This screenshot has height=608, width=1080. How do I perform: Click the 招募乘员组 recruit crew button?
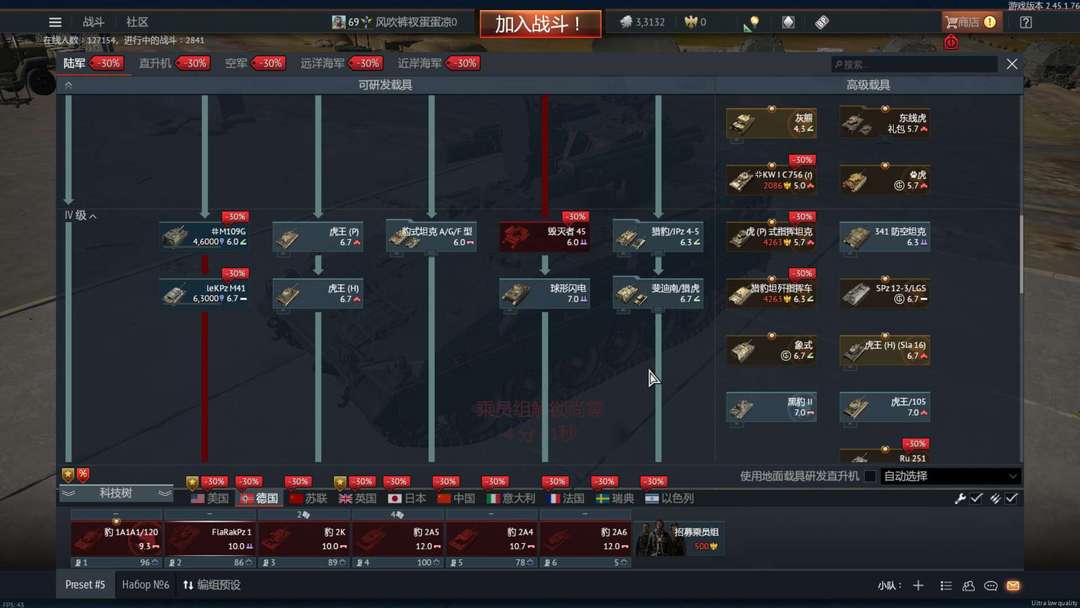pyautogui.click(x=678, y=538)
